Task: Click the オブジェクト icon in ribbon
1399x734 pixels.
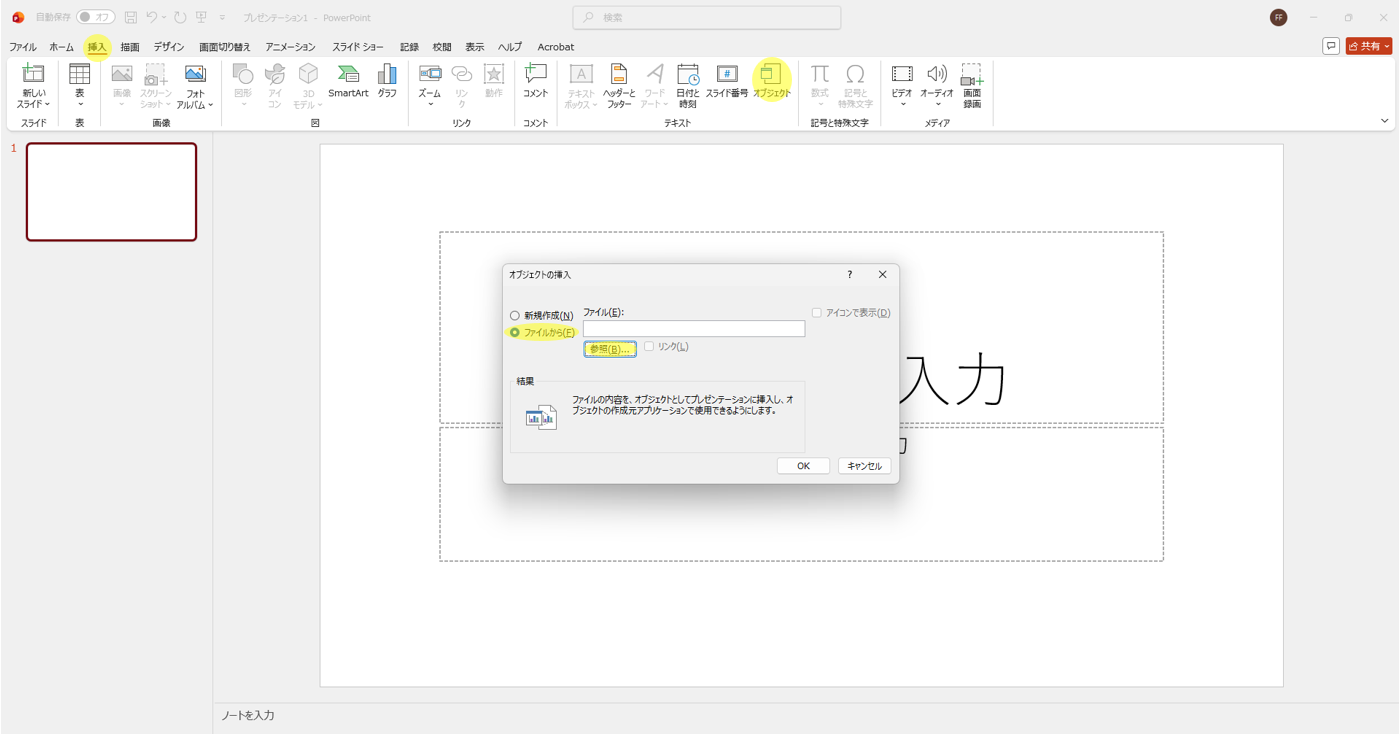Action: tap(771, 82)
